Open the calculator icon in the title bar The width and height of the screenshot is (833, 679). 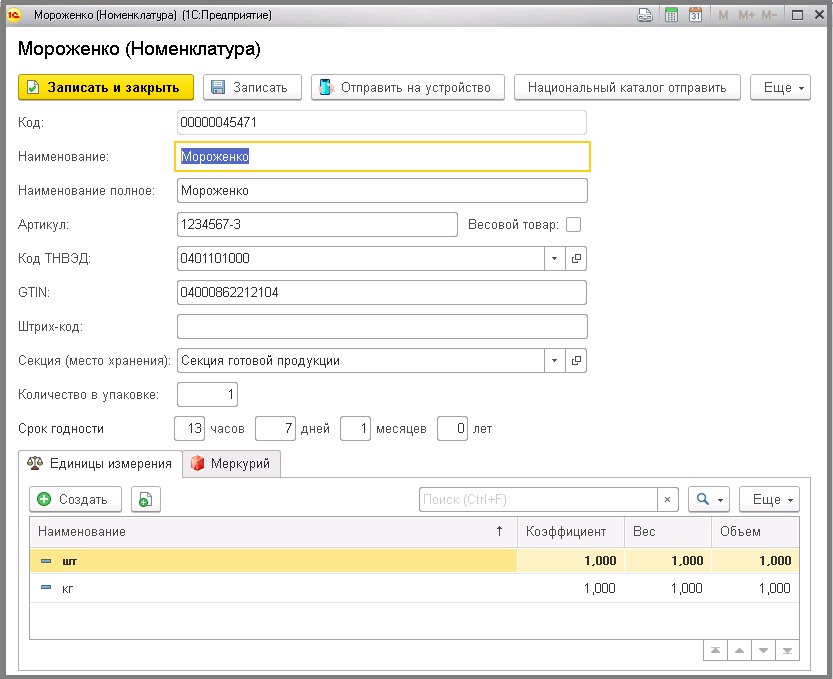pyautogui.click(x=672, y=15)
